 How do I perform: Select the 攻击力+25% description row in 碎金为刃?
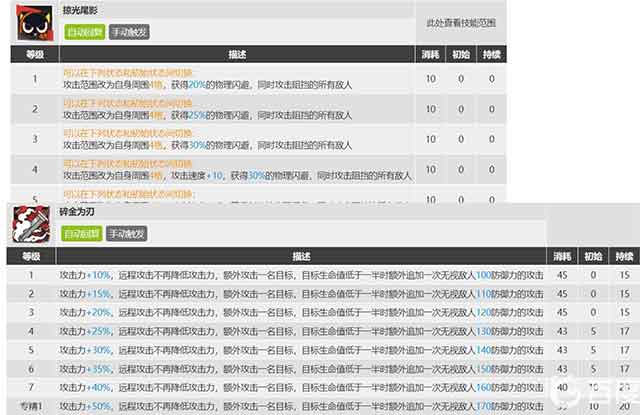[301, 331]
